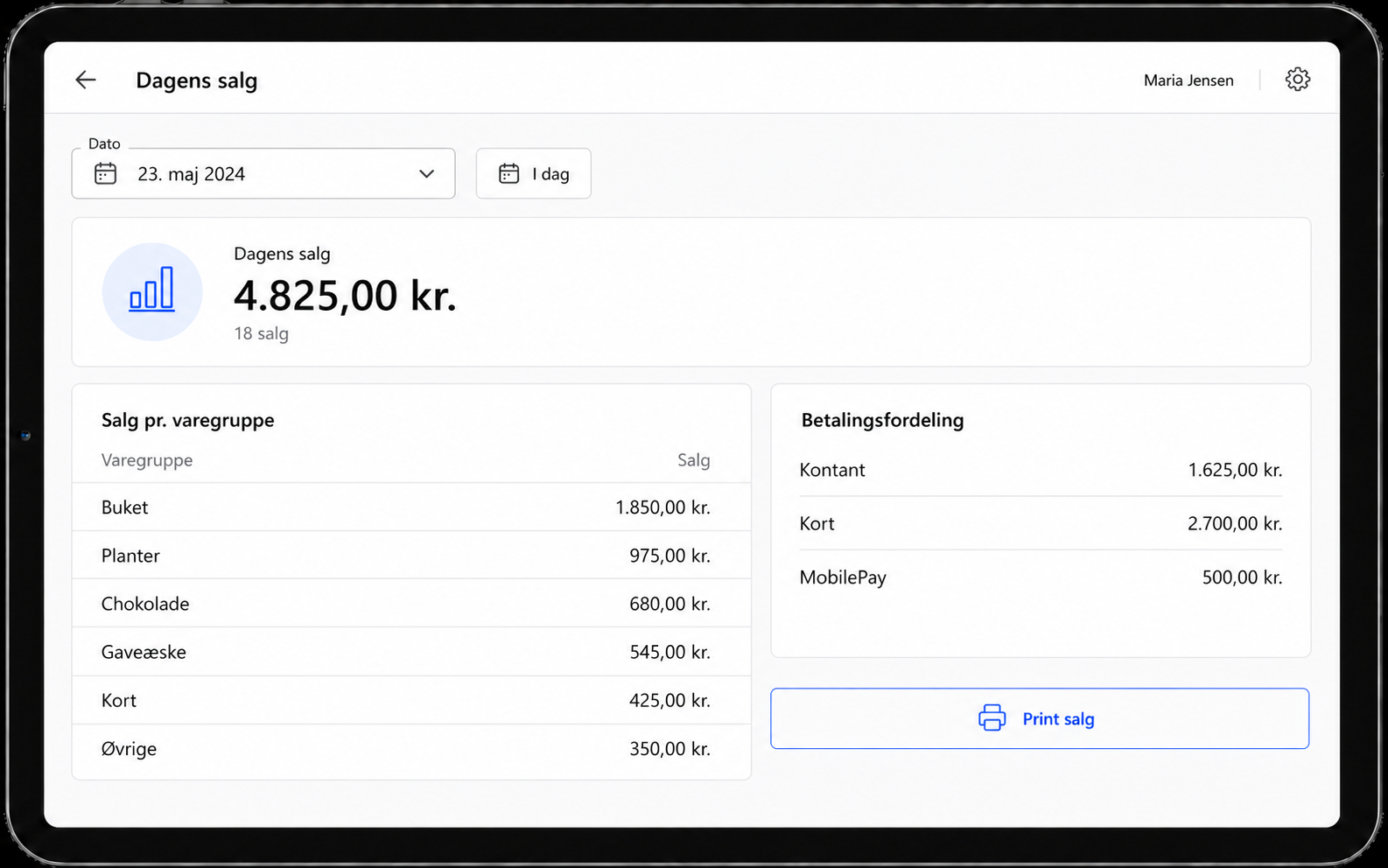Click the Varegruppe column header
Screen dimensions: 1388x868
[x=147, y=460]
